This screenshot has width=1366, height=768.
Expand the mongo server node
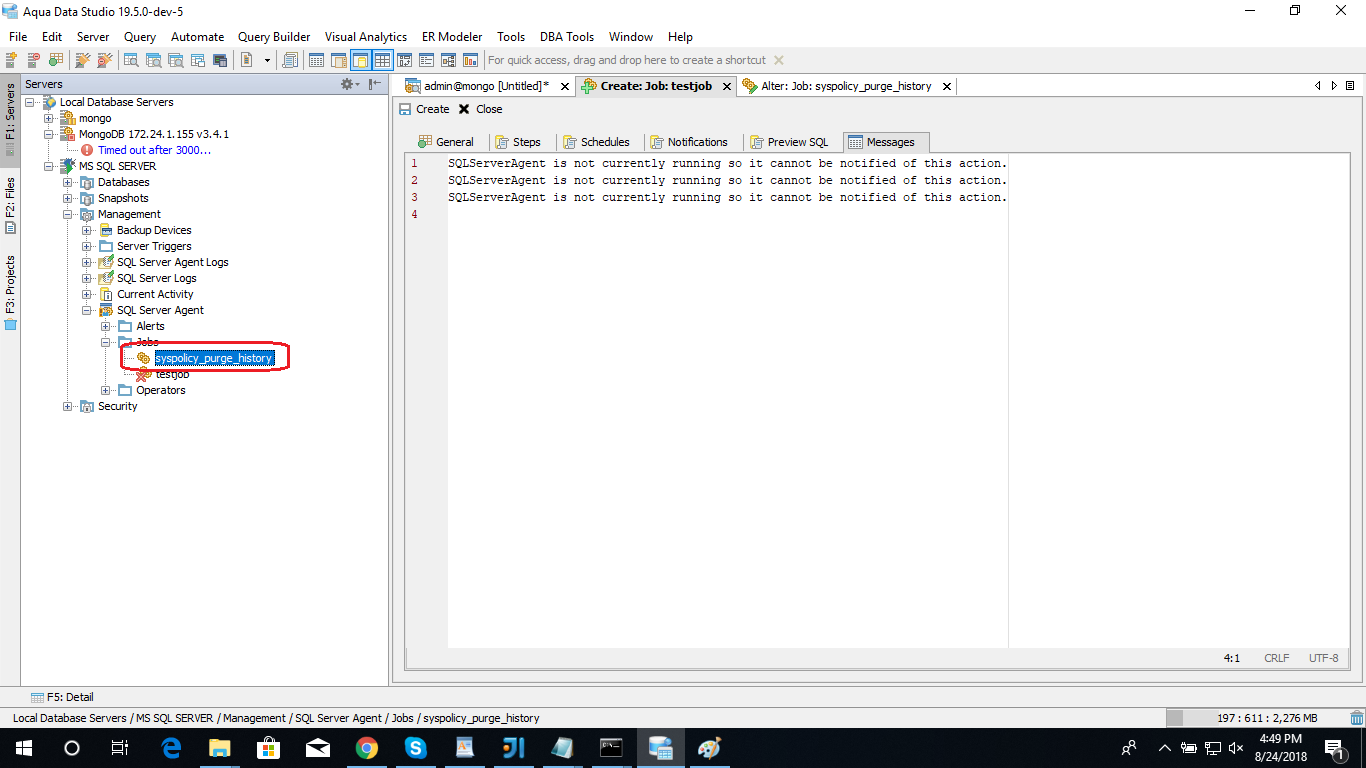(x=49, y=118)
